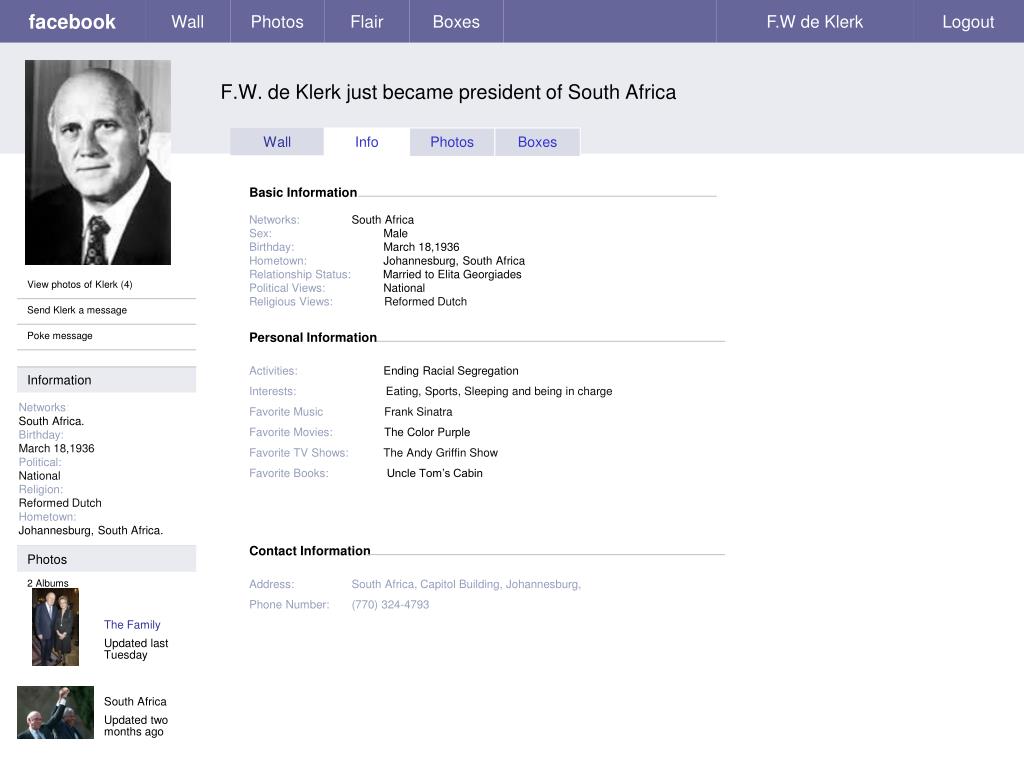Click Johannesburg, South Africa in Basic Information
The width and height of the screenshot is (1024, 768).
click(x=454, y=261)
